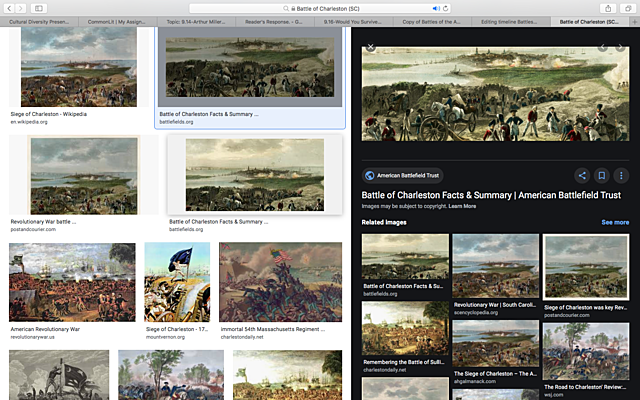
Task: Open related Siege of Charleston was key Rev image
Action: (x=586, y=267)
